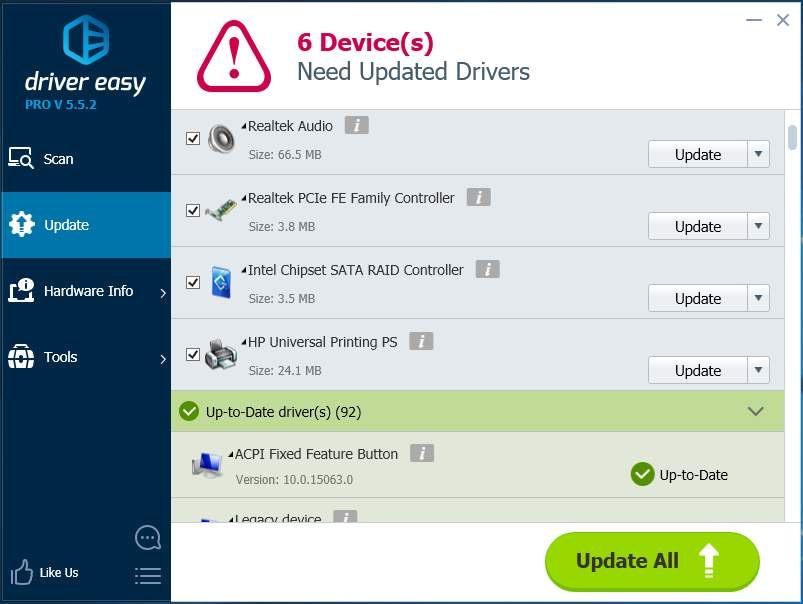Screen dimensions: 803x604
Task: Open info for Intel Chipset SATA RAID Controller
Action: coord(488,269)
